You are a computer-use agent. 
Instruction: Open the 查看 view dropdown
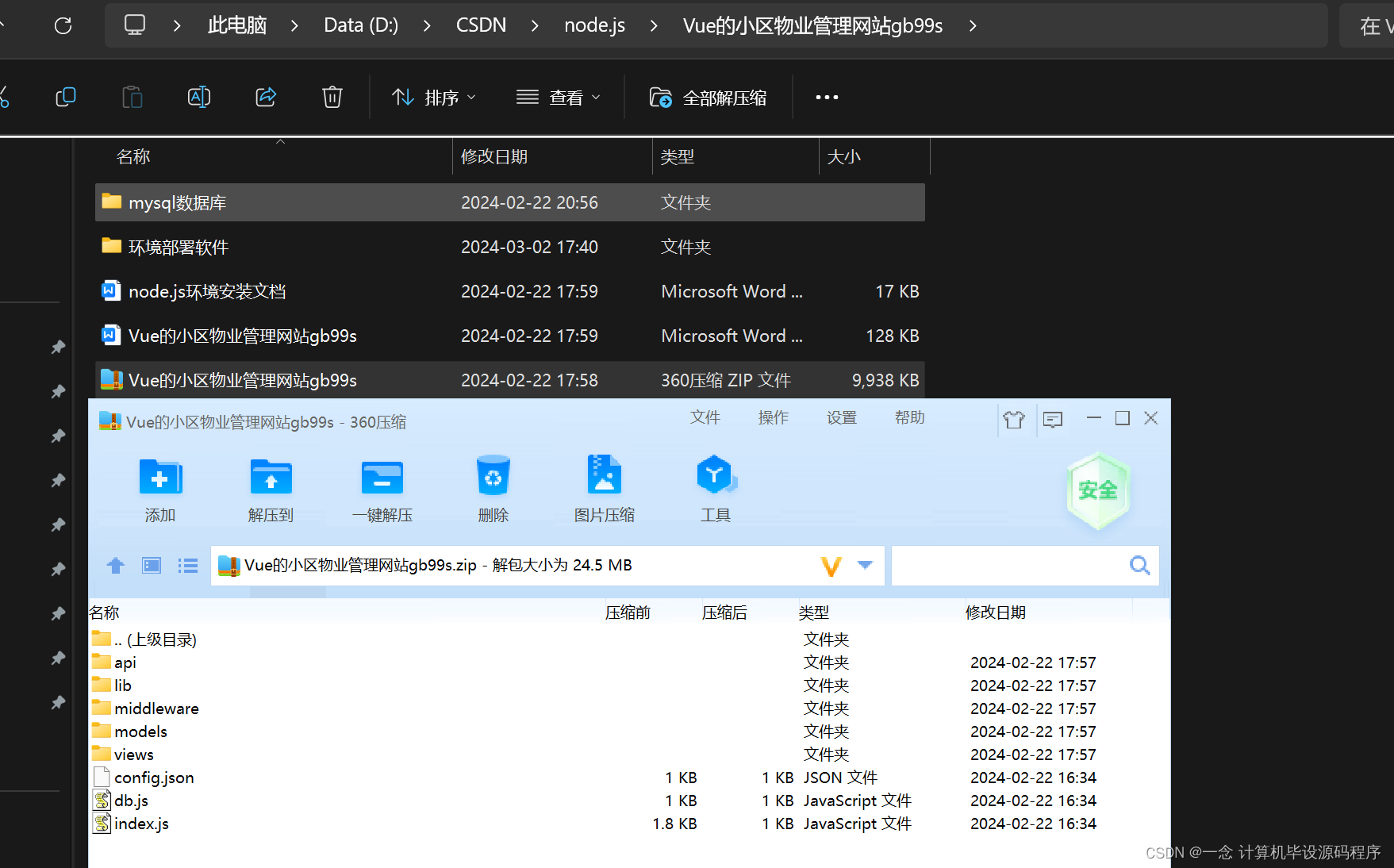tap(559, 97)
